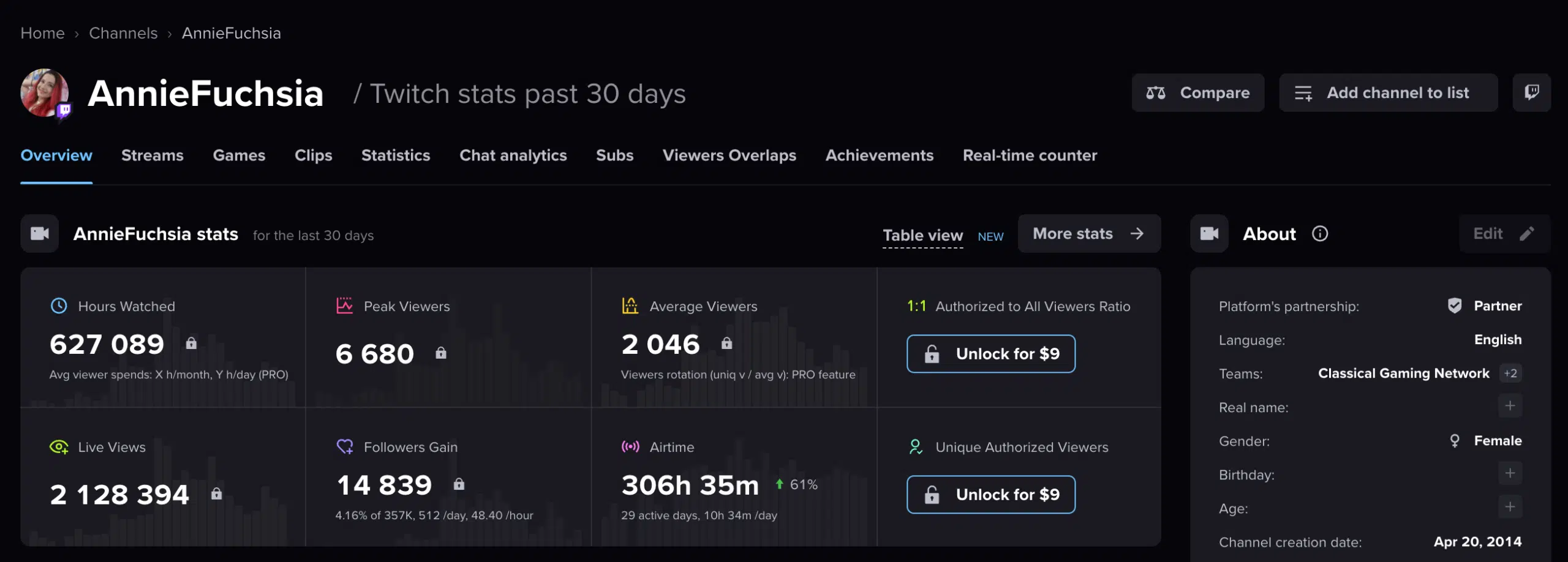Add age with the plus button
Image resolution: width=1568 pixels, height=562 pixels.
[1510, 507]
